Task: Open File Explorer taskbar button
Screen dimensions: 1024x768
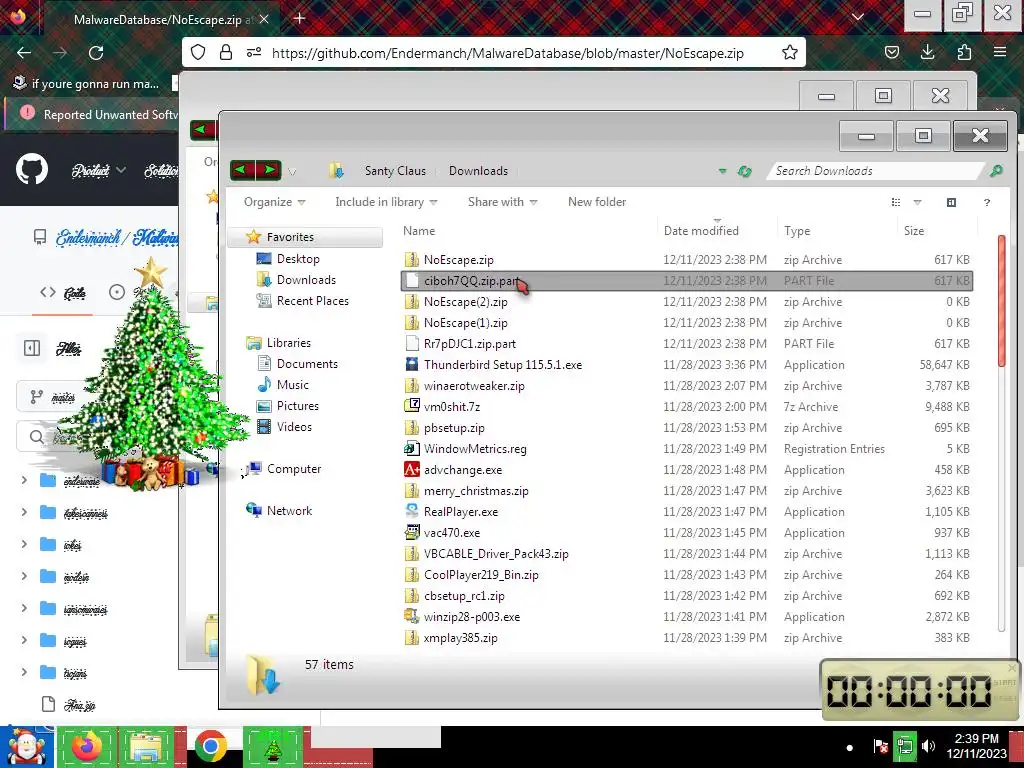Action: (x=148, y=747)
